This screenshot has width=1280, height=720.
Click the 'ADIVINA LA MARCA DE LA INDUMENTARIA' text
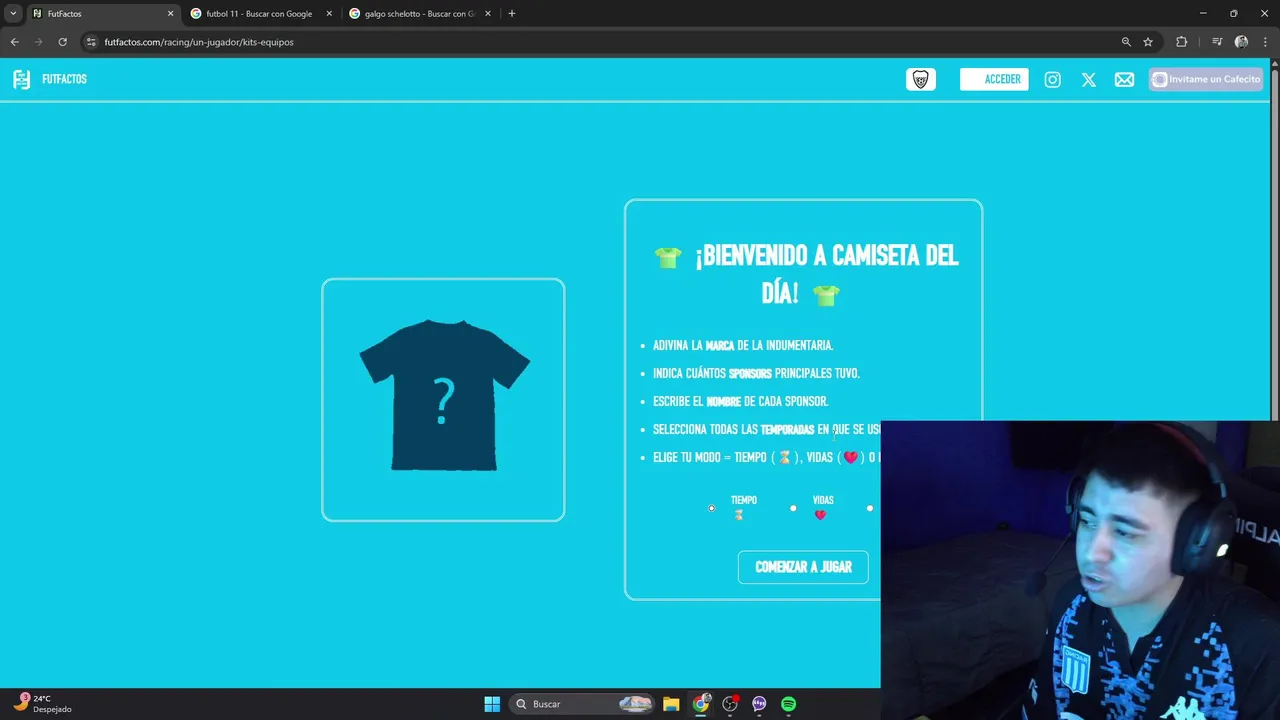click(743, 345)
